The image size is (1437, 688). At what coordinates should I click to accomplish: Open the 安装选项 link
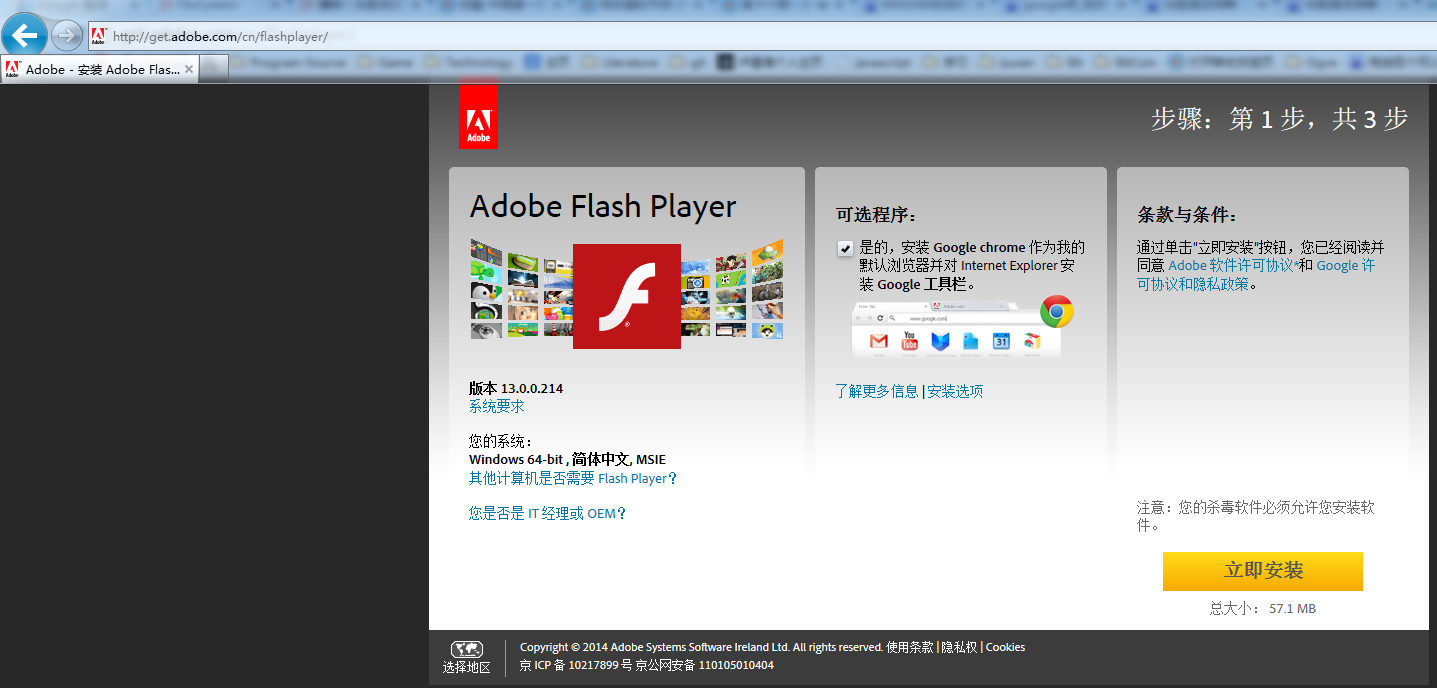click(955, 391)
